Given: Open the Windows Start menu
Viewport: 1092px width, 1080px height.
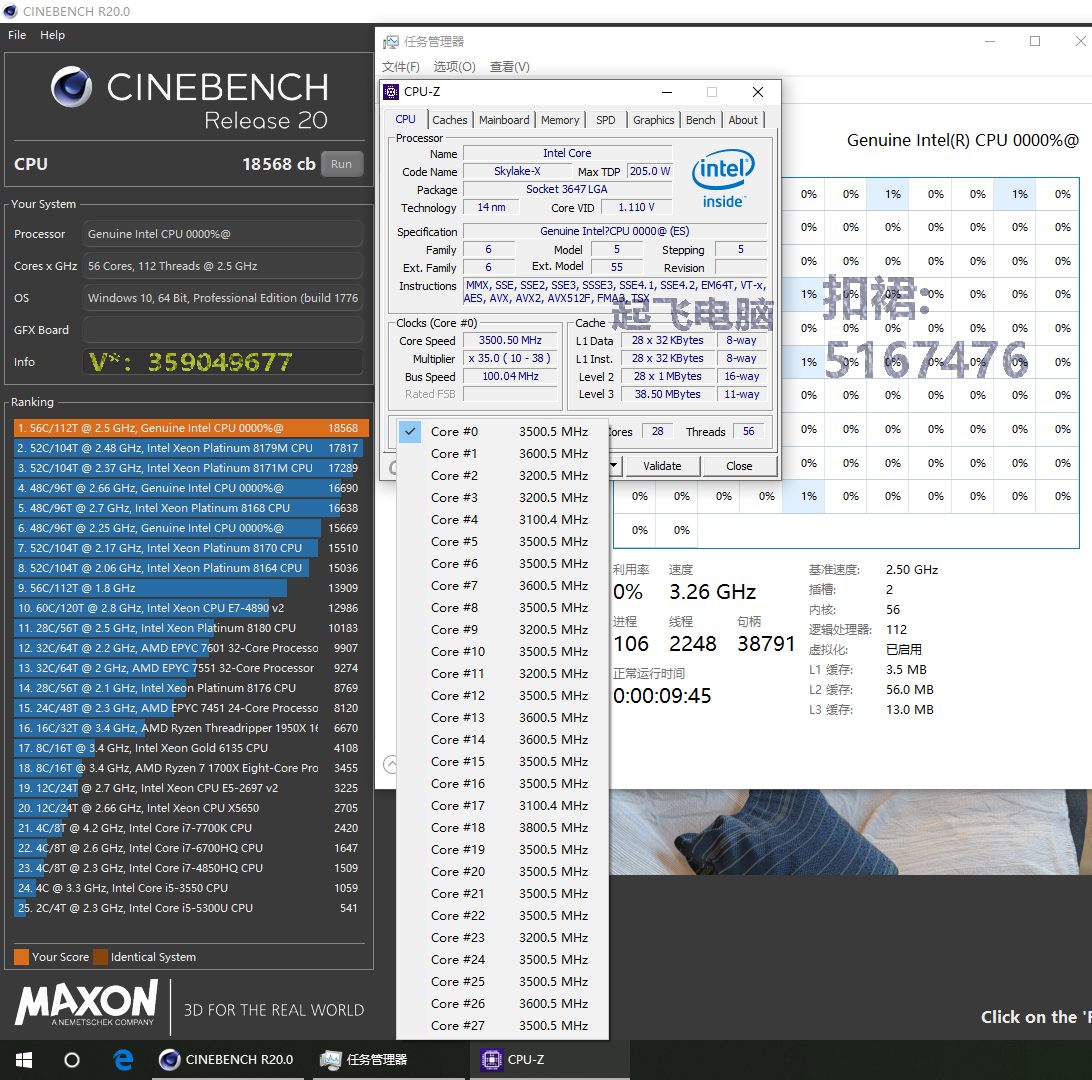Looking at the screenshot, I should pyautogui.click(x=24, y=1060).
